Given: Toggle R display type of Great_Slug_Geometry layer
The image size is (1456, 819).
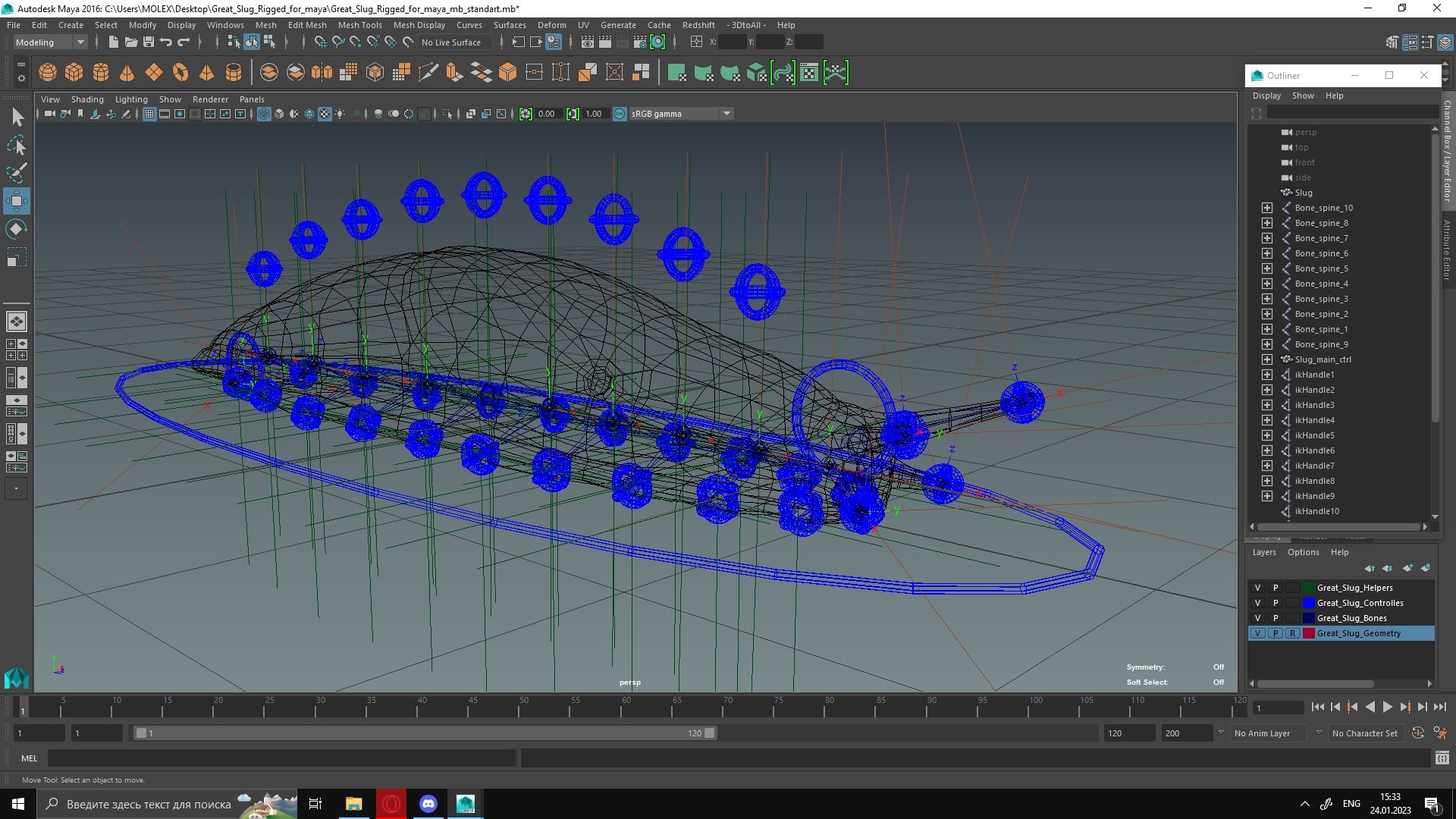Looking at the screenshot, I should [x=1292, y=633].
